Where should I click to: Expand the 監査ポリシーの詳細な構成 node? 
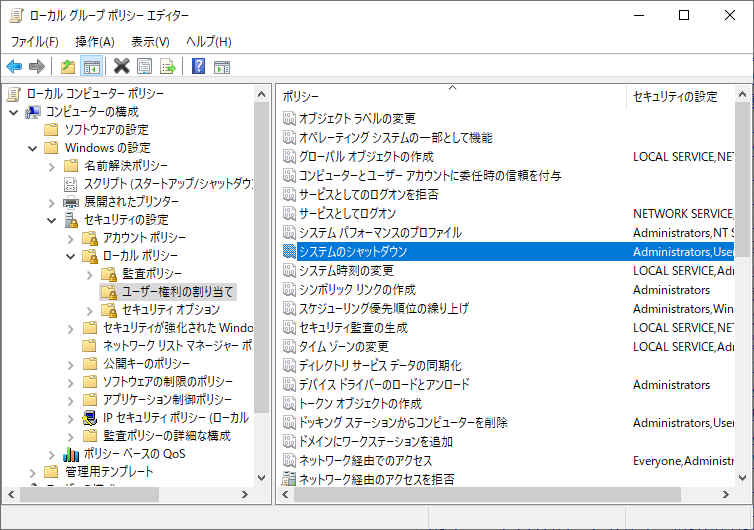pyautogui.click(x=71, y=437)
